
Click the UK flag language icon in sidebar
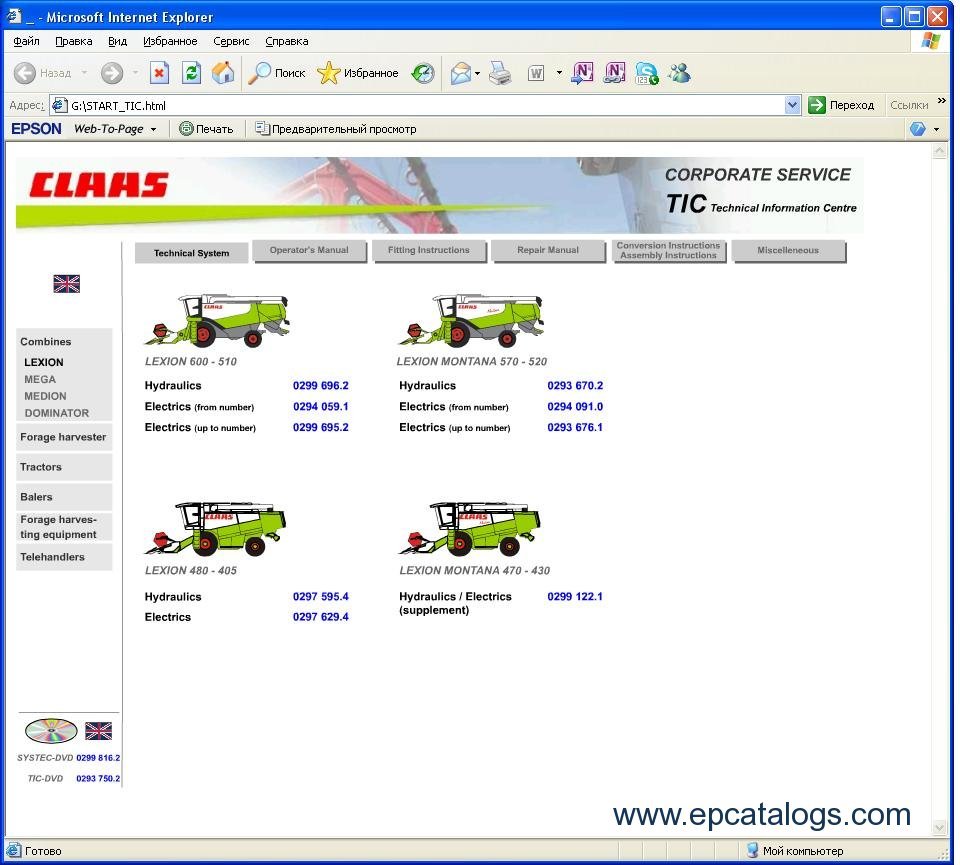(66, 283)
